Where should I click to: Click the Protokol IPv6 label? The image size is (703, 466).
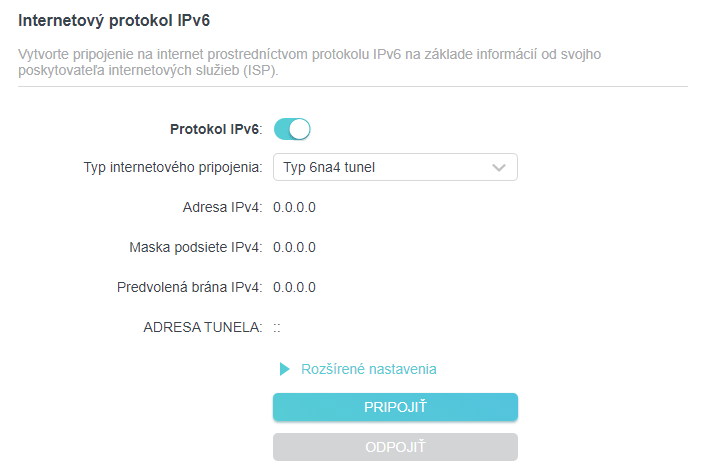coord(216,129)
